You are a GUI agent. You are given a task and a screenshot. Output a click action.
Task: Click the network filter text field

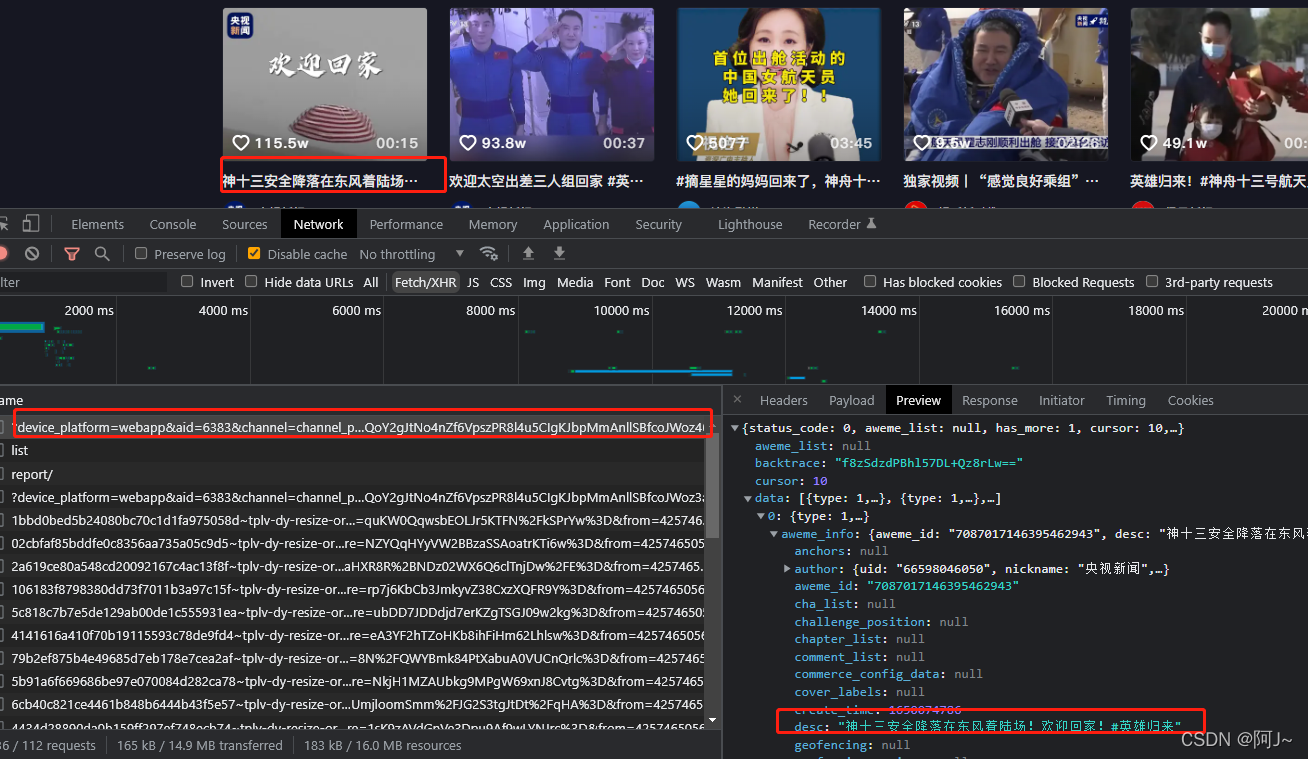coord(84,282)
